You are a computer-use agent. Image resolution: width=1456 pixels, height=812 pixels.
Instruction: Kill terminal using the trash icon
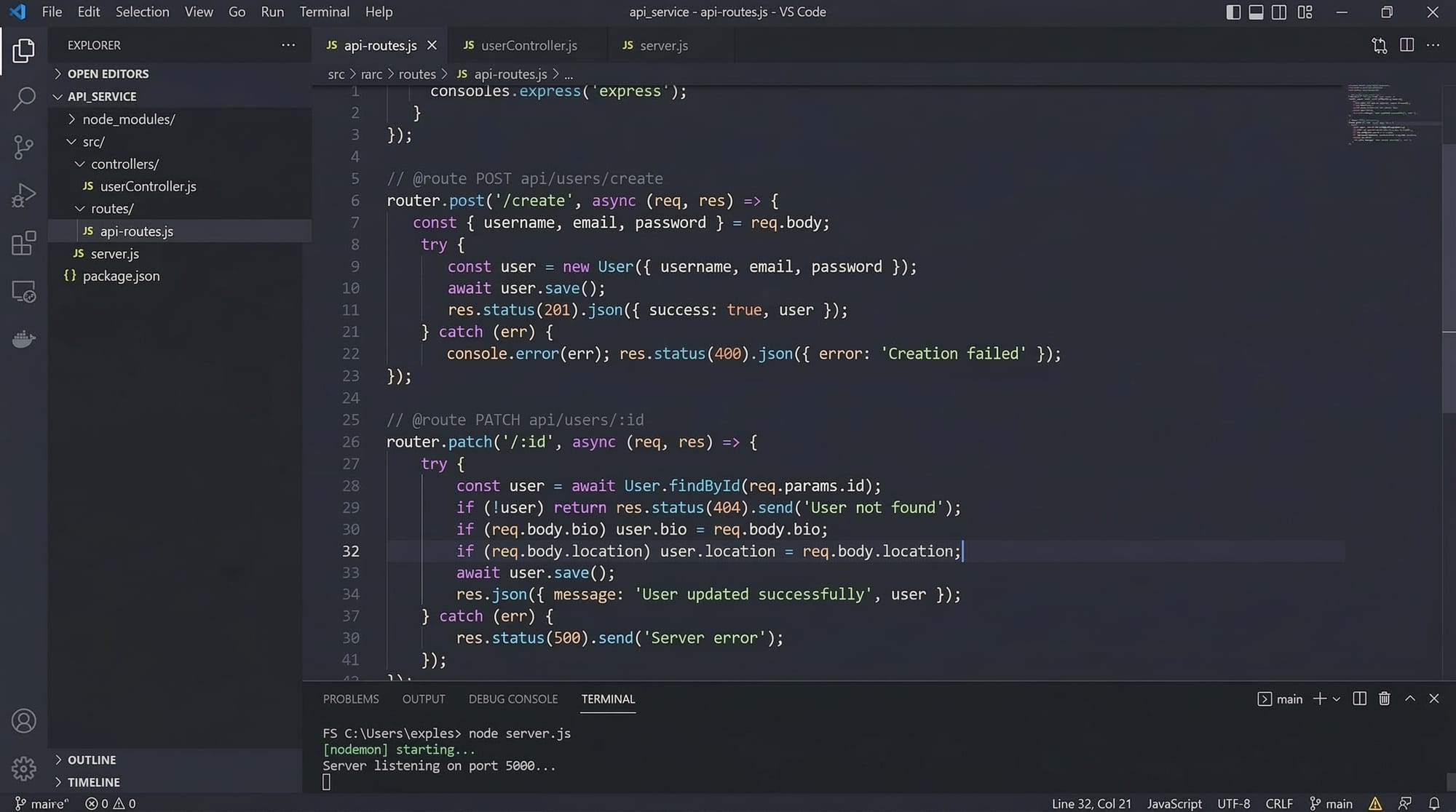pyautogui.click(x=1384, y=698)
